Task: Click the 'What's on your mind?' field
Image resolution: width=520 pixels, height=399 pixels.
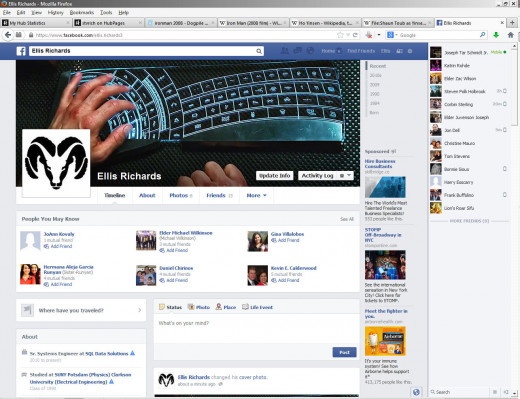Action: [256, 328]
